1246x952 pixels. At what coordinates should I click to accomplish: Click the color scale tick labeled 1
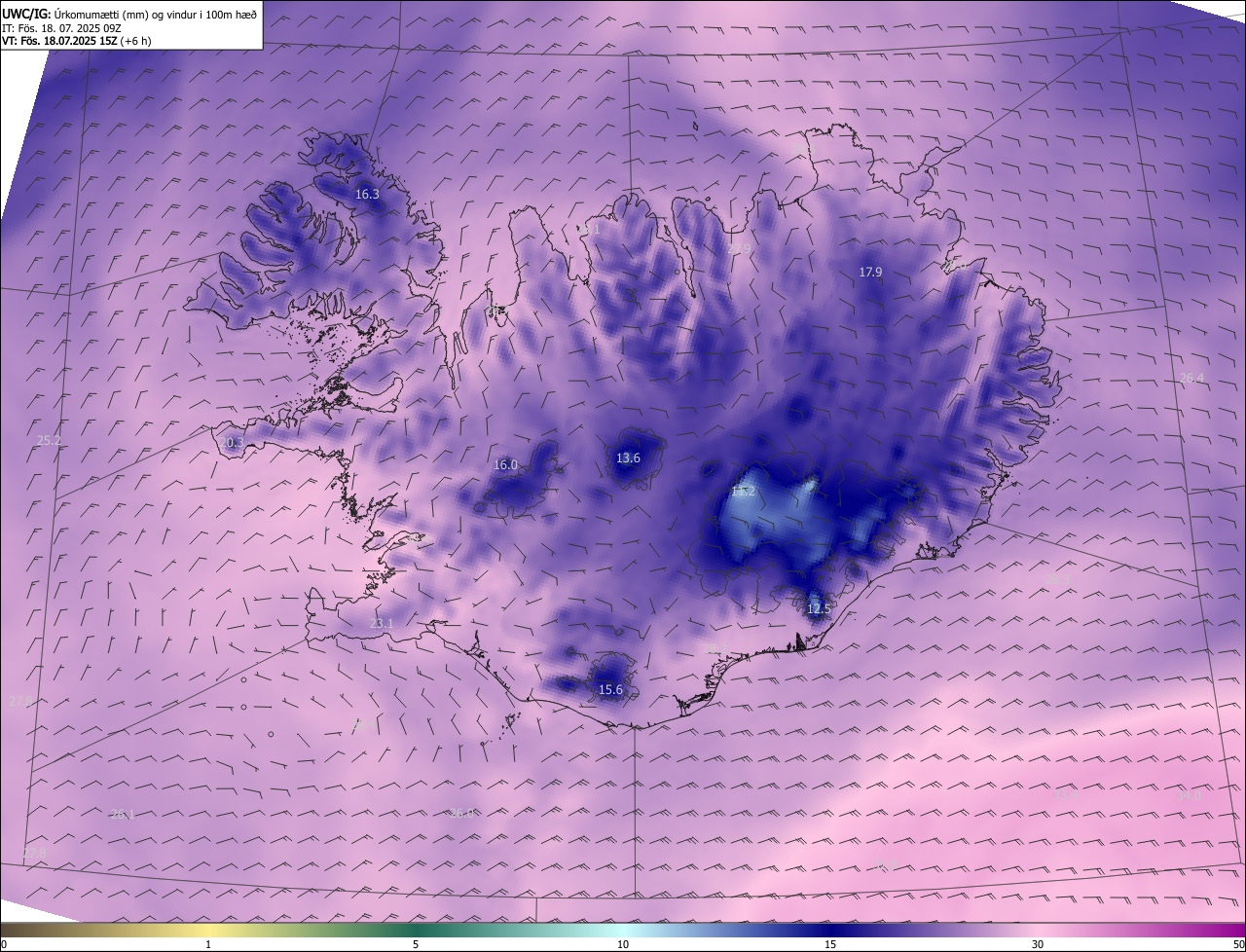click(208, 945)
